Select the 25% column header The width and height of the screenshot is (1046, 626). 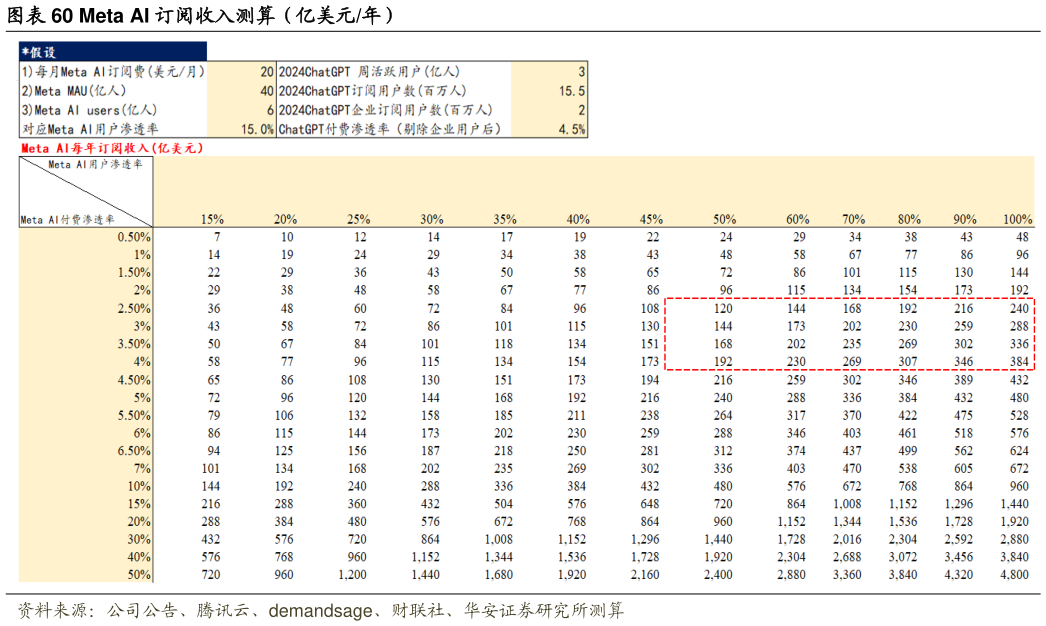point(358,219)
